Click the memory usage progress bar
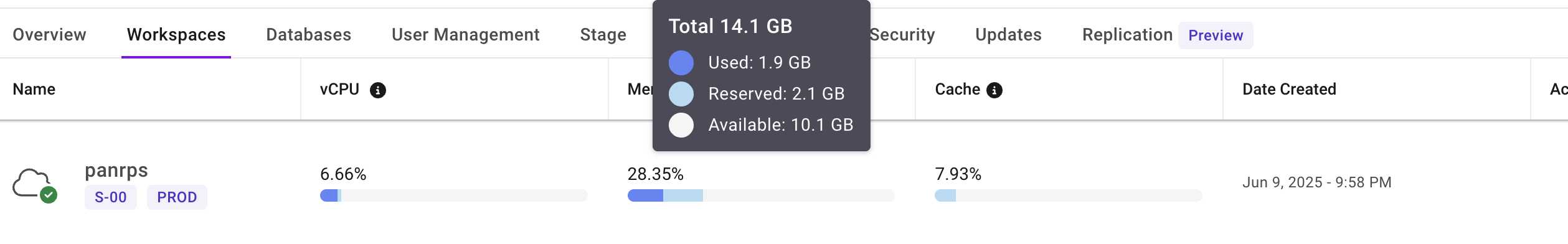Screen dimensions: 1568x244 761,195
